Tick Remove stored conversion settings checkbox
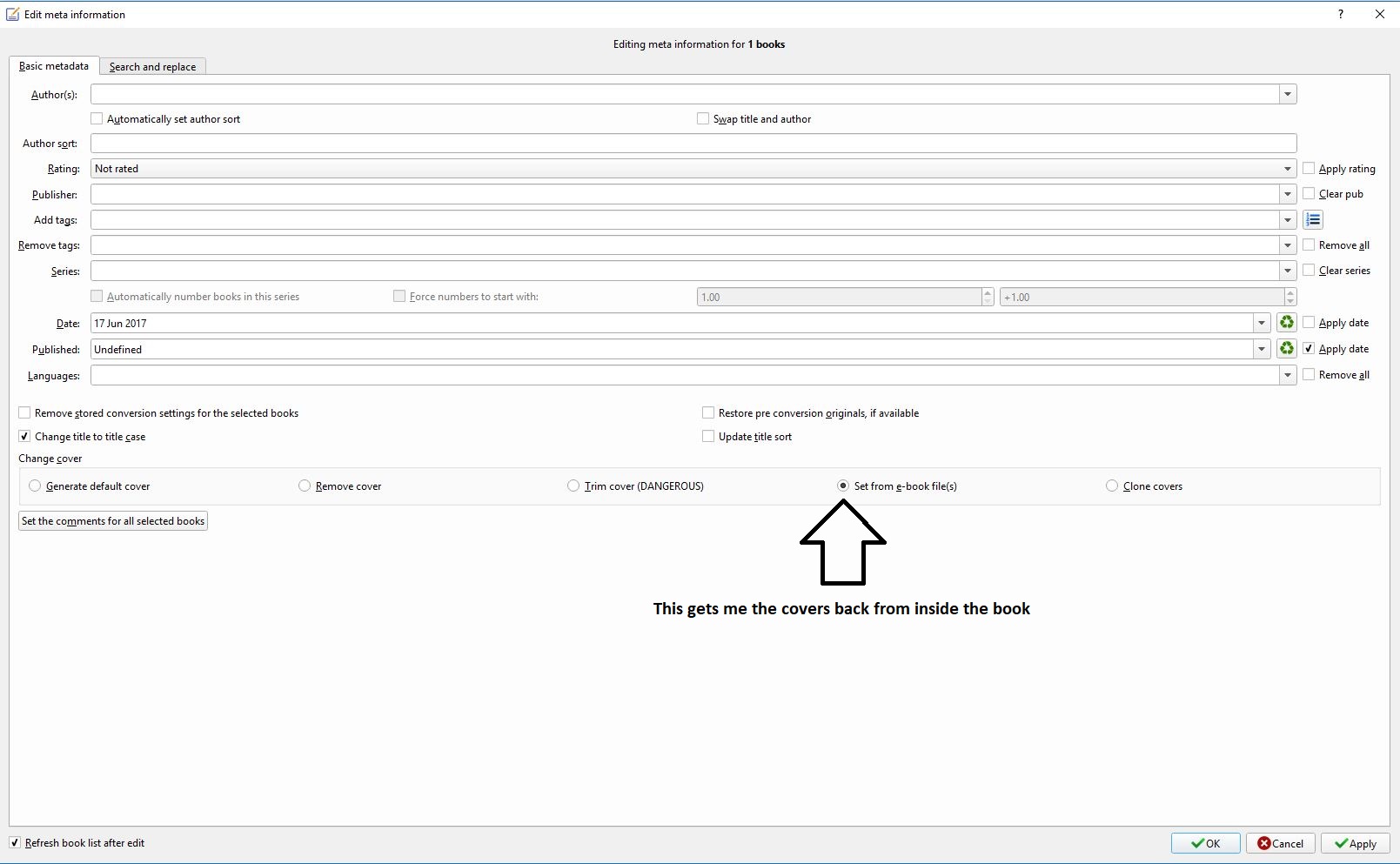1400x864 pixels. click(24, 412)
